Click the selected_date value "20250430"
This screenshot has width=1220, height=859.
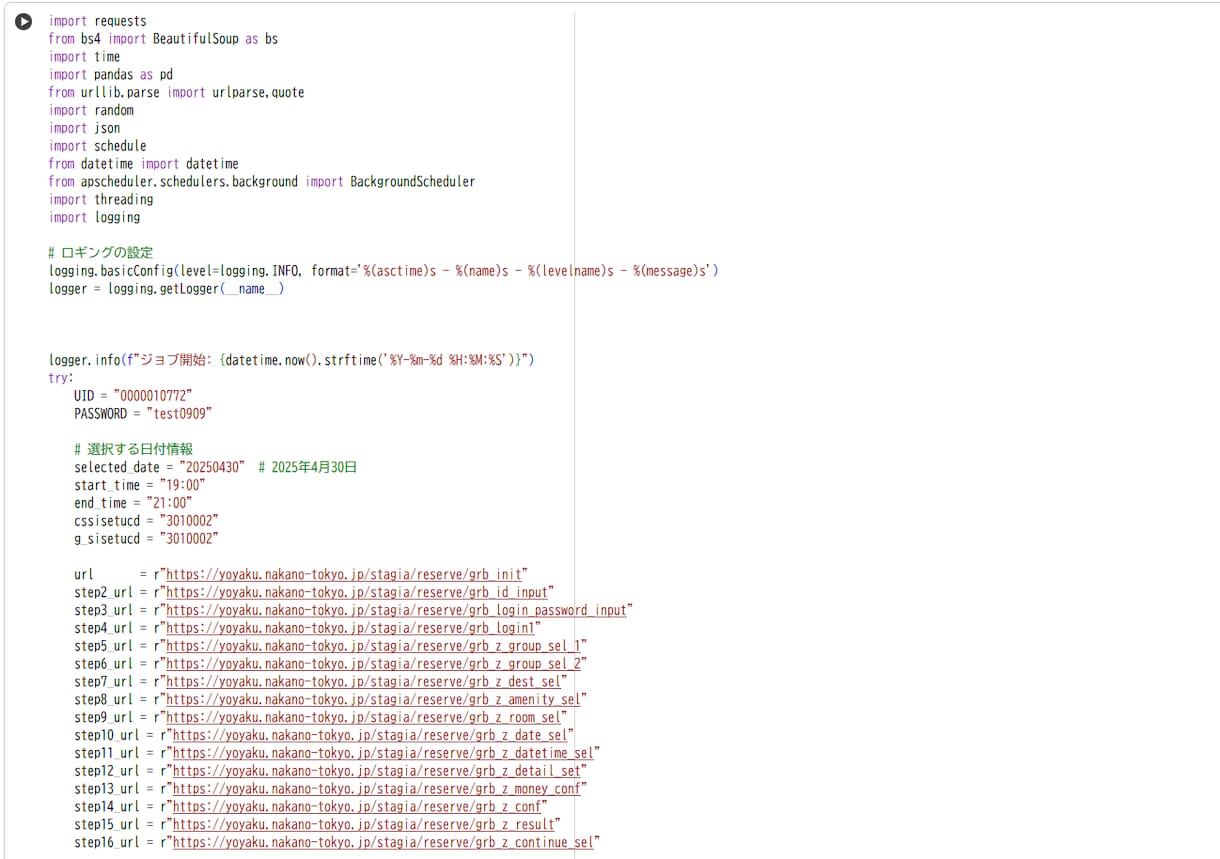click(213, 467)
